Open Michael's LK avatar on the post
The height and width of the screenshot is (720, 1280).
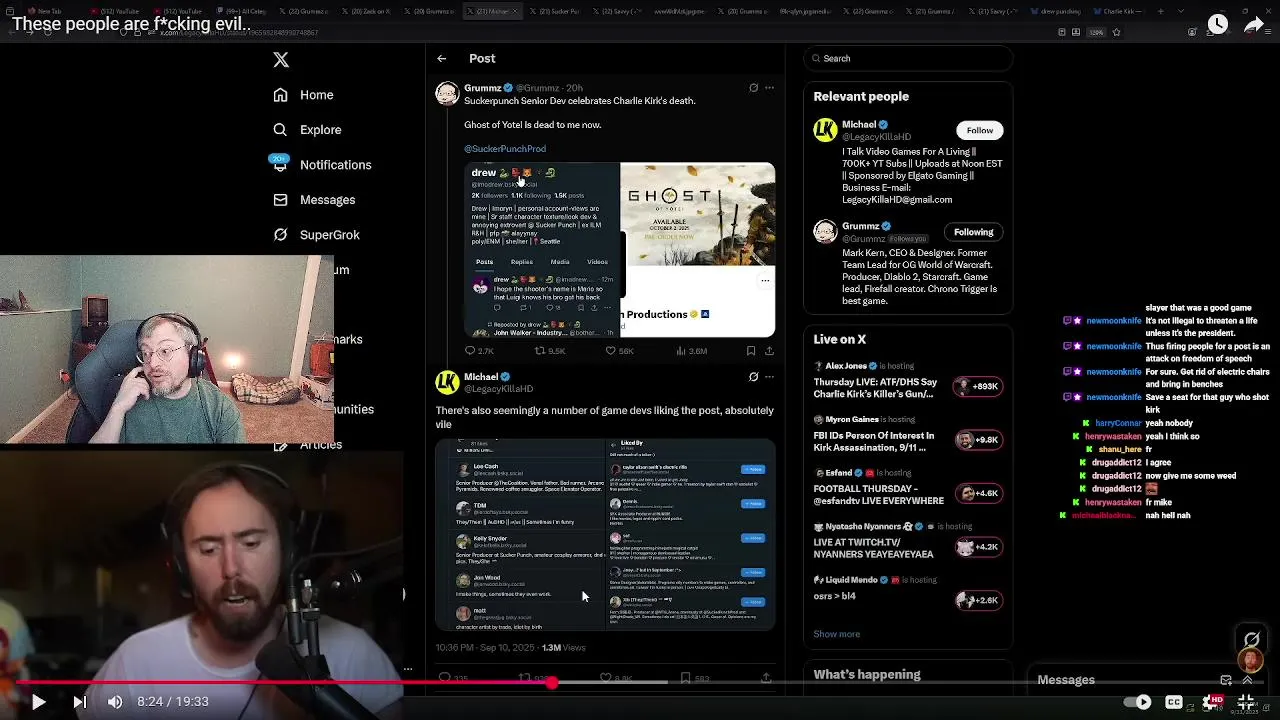447,382
